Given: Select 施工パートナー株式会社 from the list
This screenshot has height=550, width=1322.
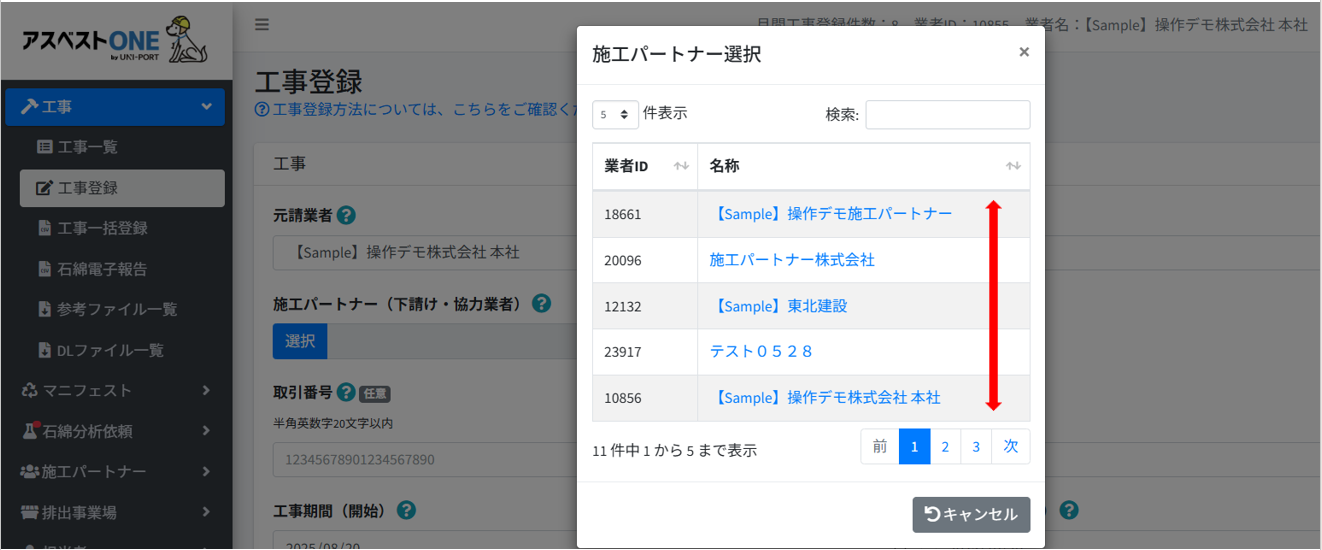Looking at the screenshot, I should [792, 260].
